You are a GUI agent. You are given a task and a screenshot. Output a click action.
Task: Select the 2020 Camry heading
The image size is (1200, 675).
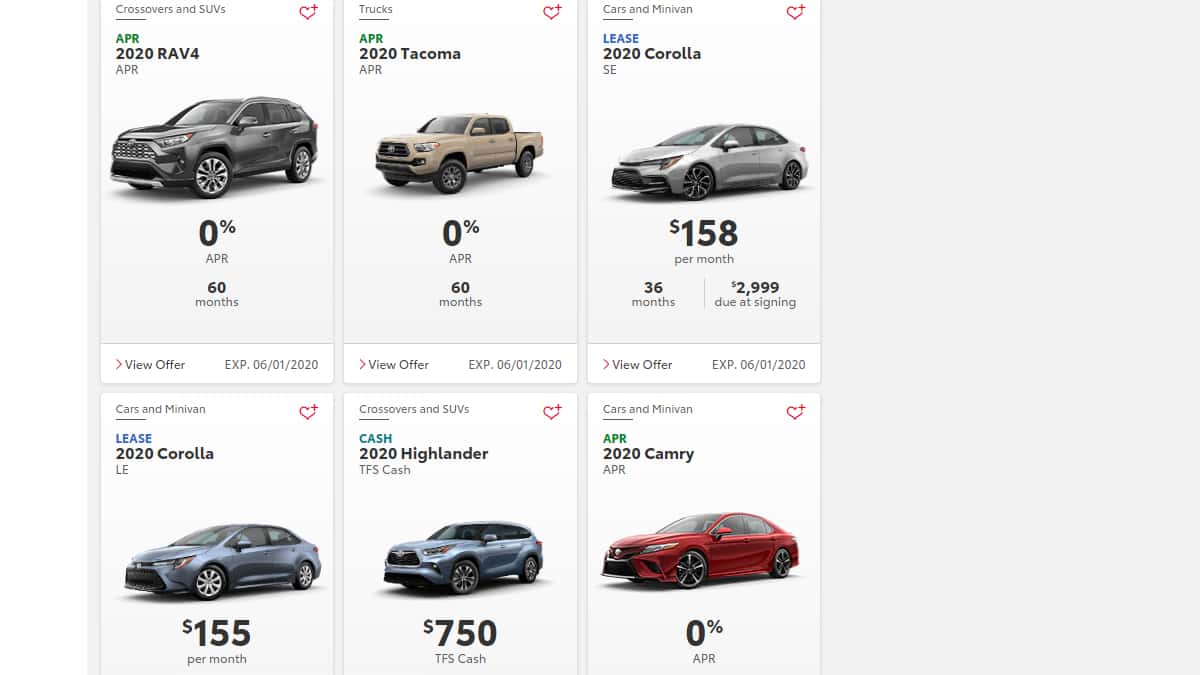click(648, 454)
